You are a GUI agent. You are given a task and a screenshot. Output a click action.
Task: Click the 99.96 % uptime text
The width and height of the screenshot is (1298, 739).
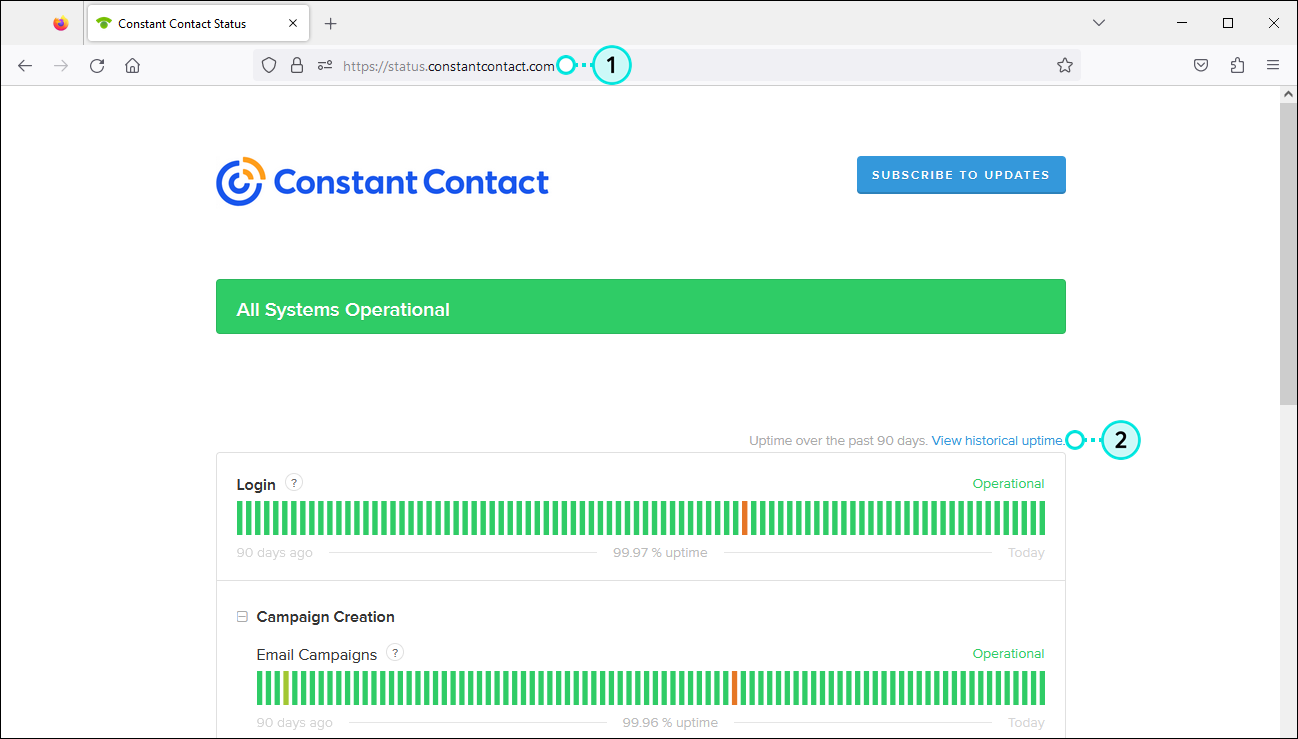(670, 723)
